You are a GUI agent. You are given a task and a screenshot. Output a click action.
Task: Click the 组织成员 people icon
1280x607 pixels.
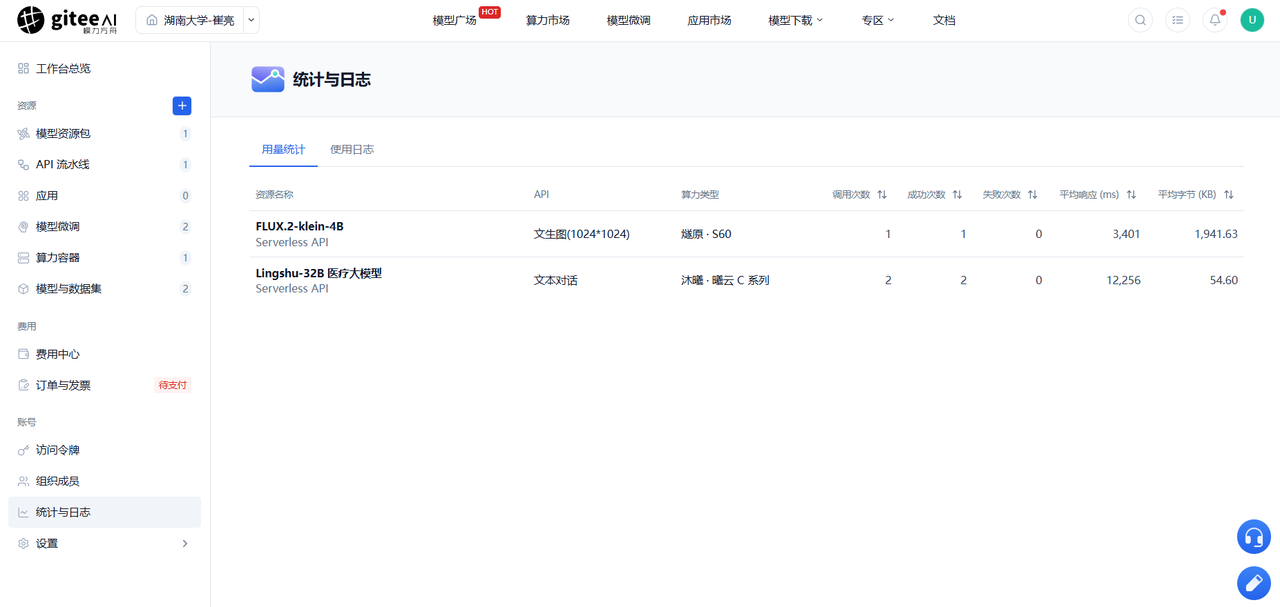point(23,482)
